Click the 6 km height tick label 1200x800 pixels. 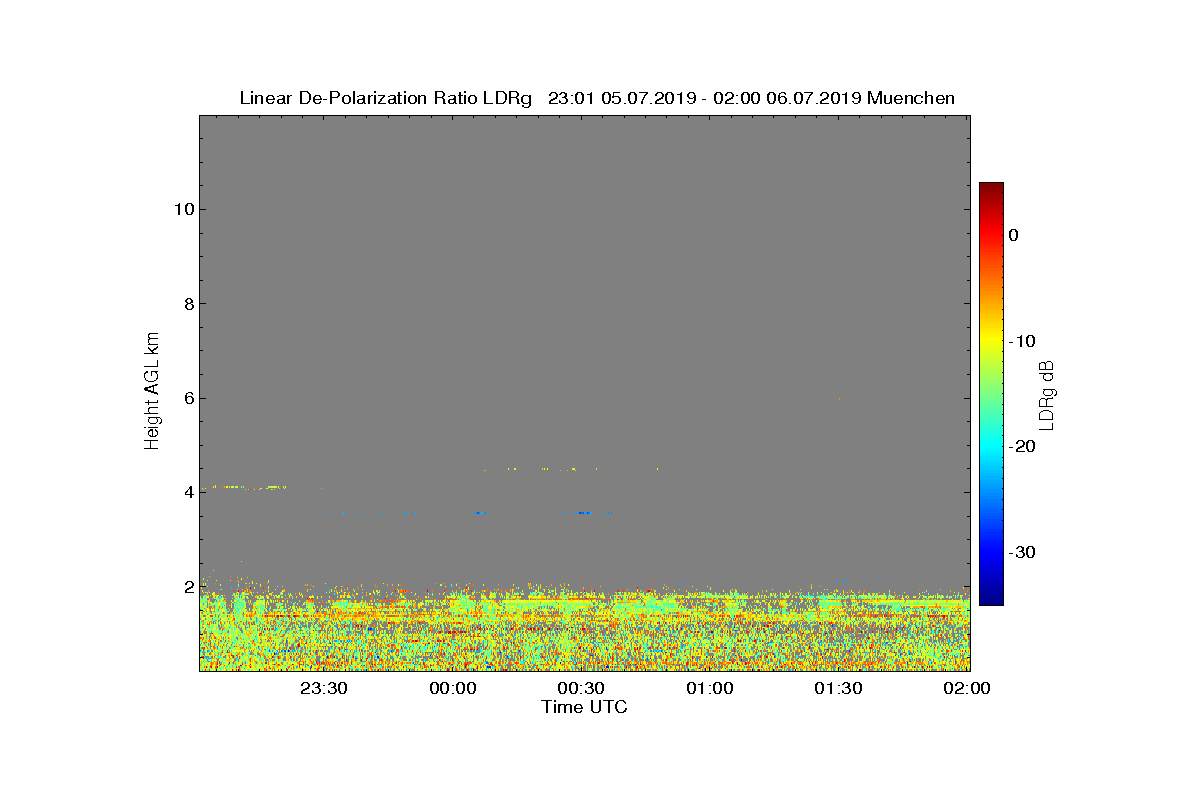pyautogui.click(x=187, y=398)
